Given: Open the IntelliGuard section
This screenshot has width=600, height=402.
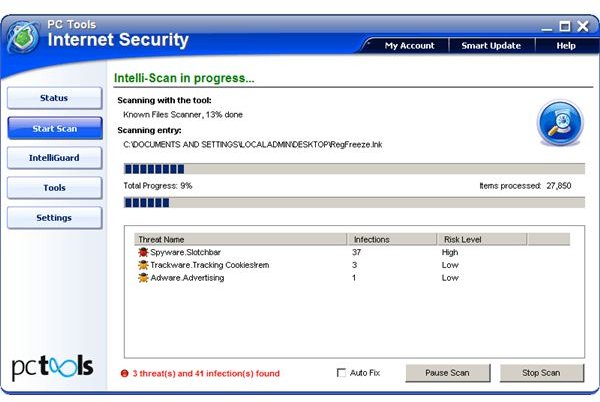Looking at the screenshot, I should pyautogui.click(x=54, y=158).
